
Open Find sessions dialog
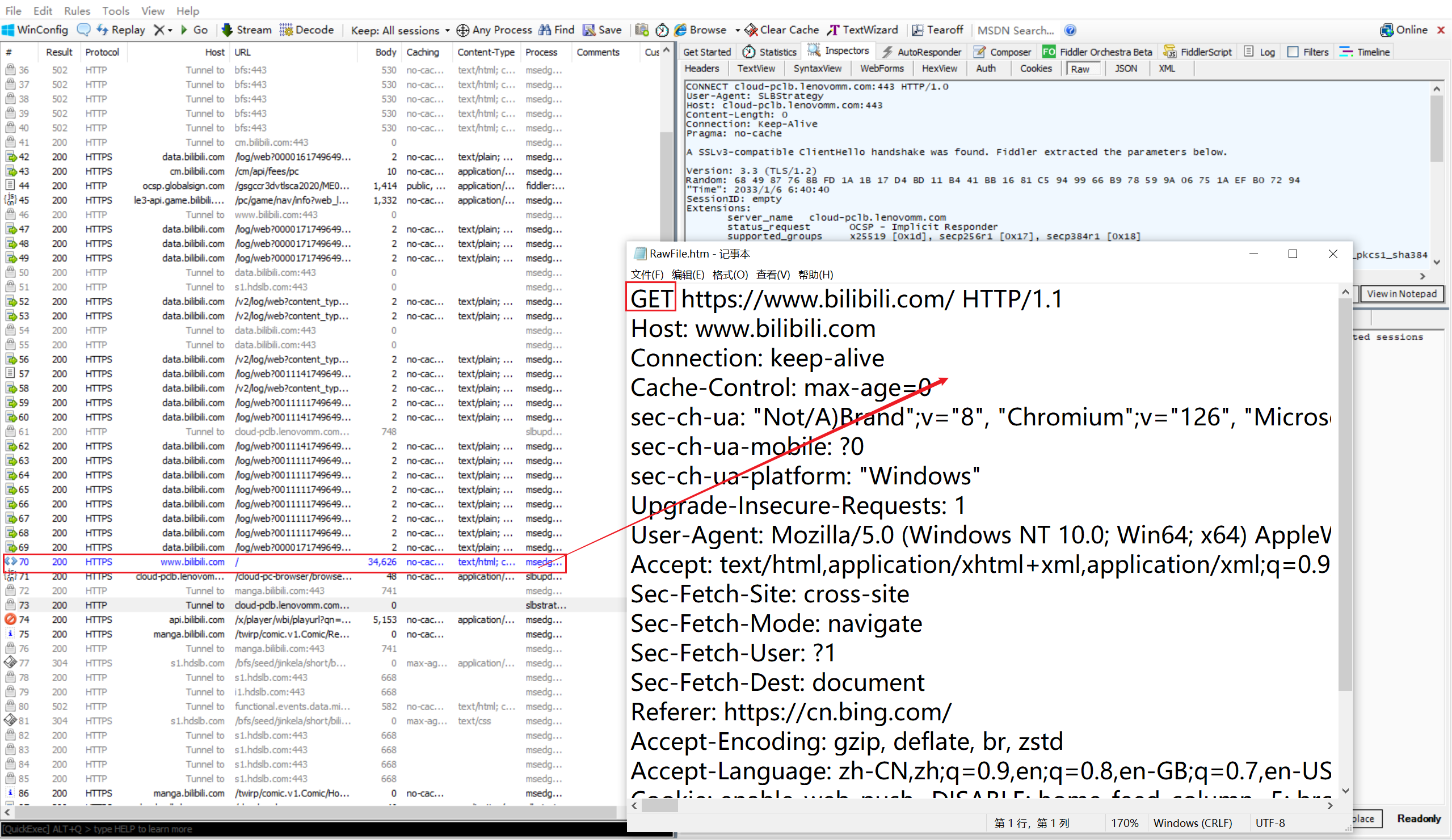[x=557, y=30]
